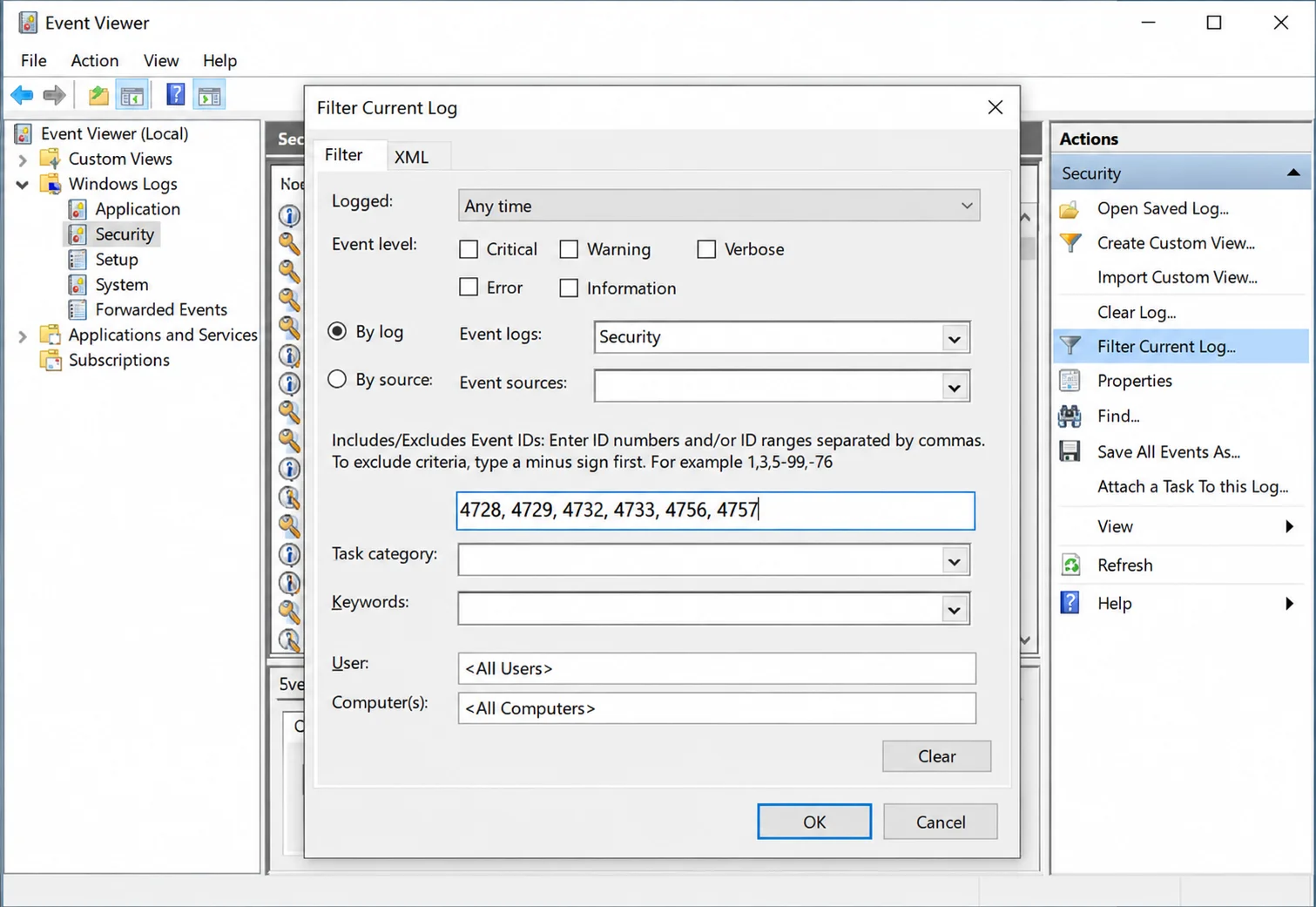The width and height of the screenshot is (1316, 907).
Task: Click the Application log icon in tree
Action: [x=78, y=209]
